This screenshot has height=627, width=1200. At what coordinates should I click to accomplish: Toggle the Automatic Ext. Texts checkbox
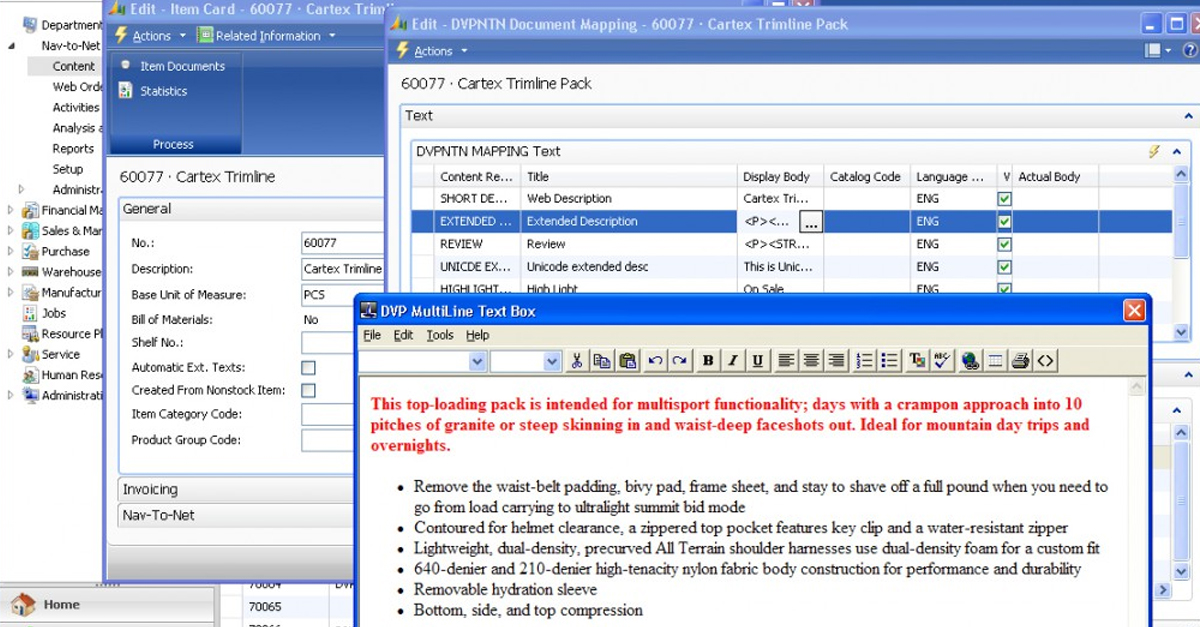pos(308,368)
